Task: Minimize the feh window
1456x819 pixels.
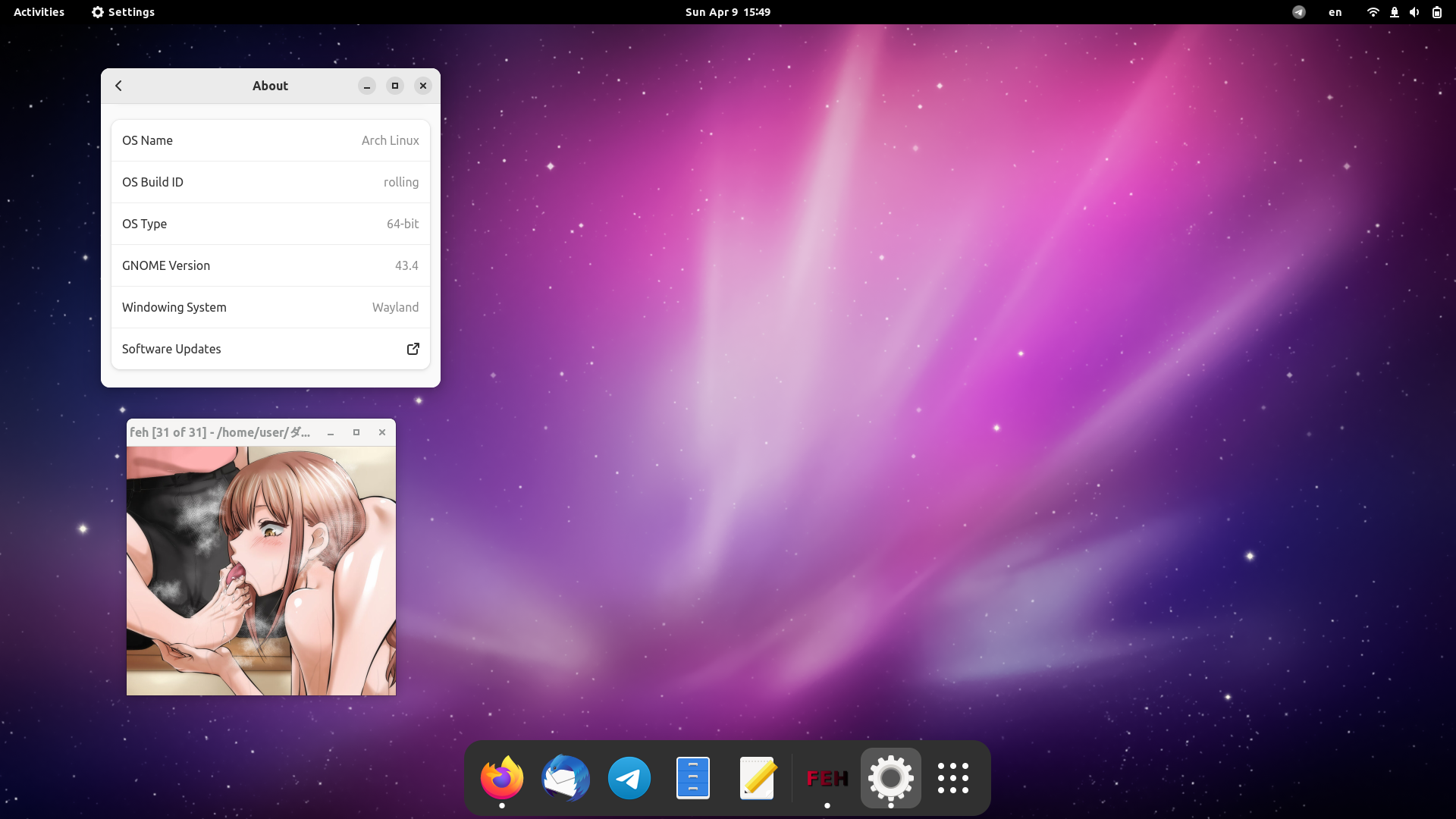Action: [x=331, y=432]
